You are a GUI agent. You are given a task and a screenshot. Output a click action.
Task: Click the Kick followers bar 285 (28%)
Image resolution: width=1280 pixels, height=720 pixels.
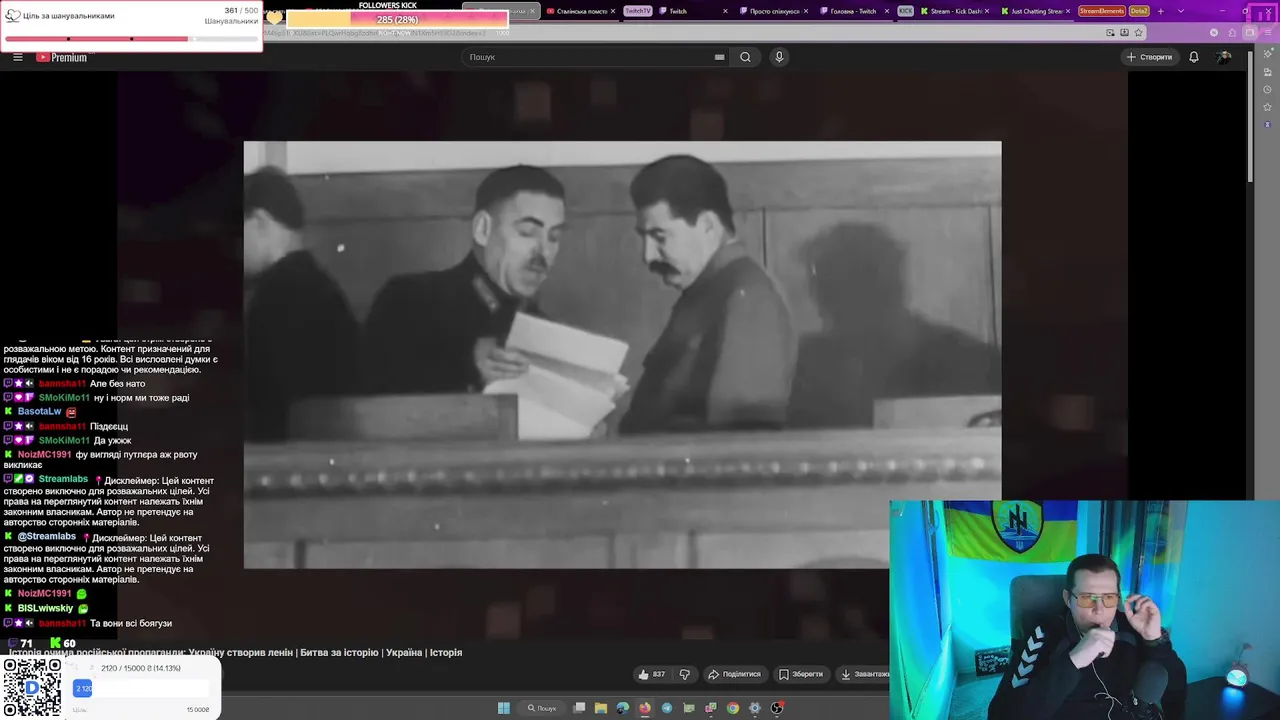397,19
